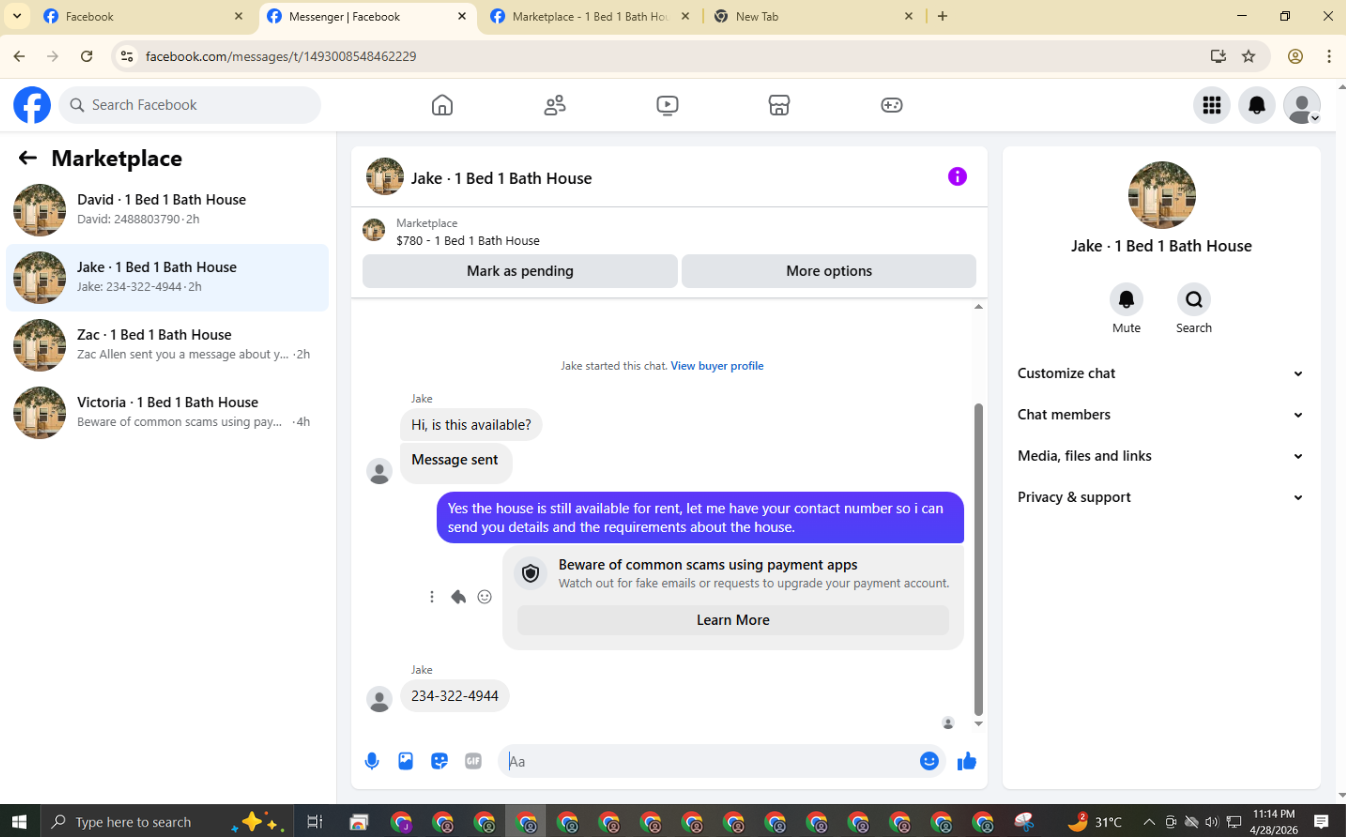
Task: Open a new browser tab plus button
Action: click(x=942, y=16)
